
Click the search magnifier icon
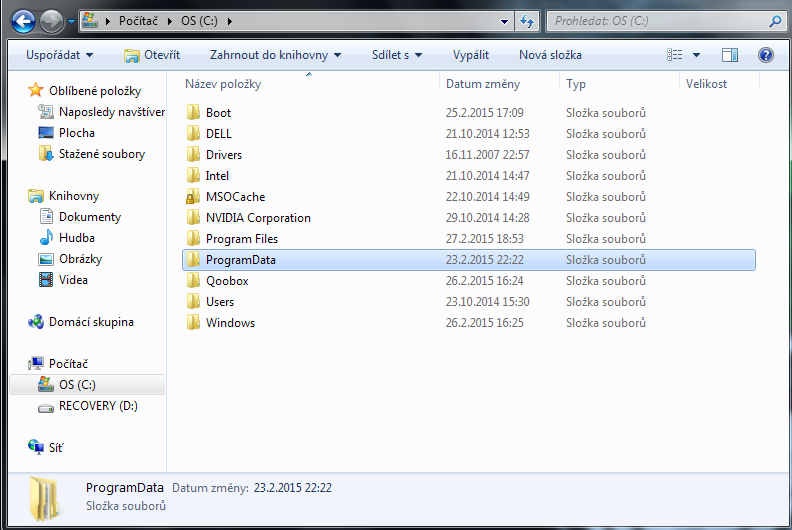point(775,21)
